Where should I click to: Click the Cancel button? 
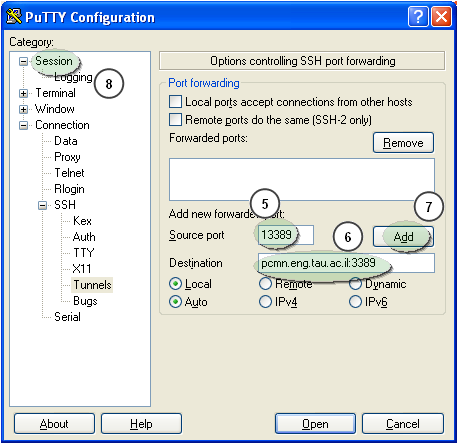pyautogui.click(x=403, y=424)
